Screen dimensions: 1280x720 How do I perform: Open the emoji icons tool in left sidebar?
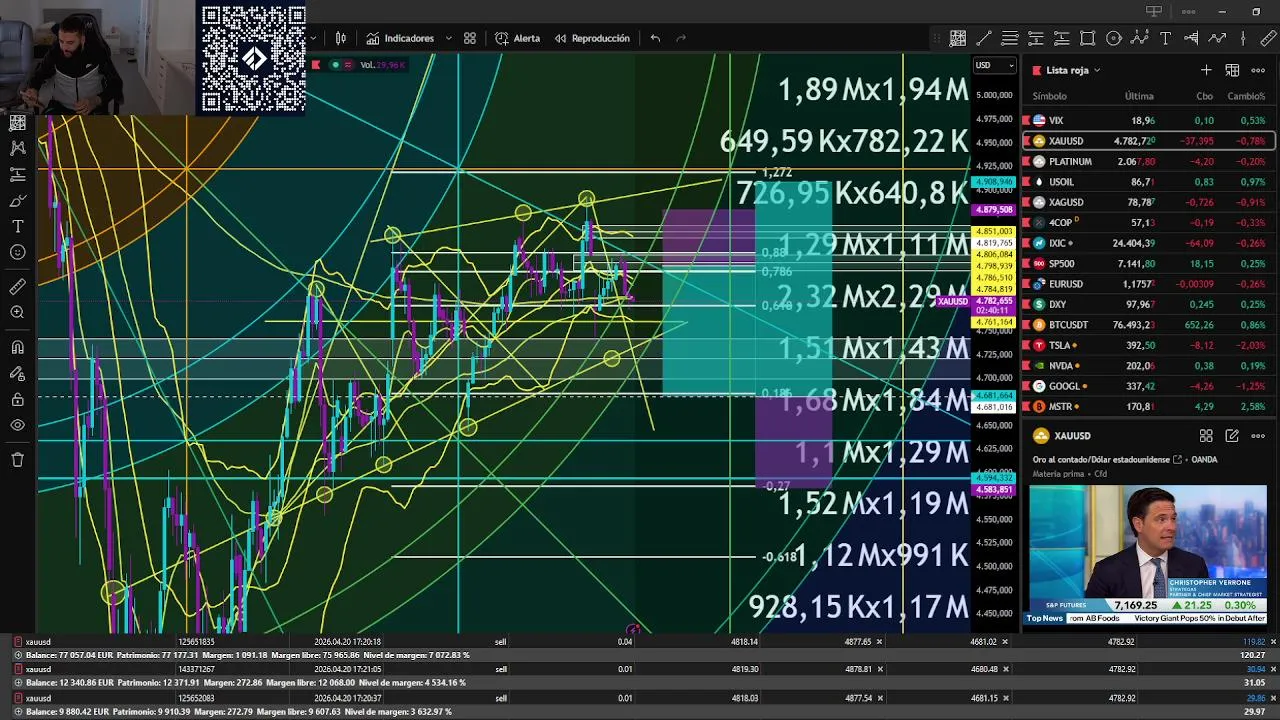[x=17, y=253]
